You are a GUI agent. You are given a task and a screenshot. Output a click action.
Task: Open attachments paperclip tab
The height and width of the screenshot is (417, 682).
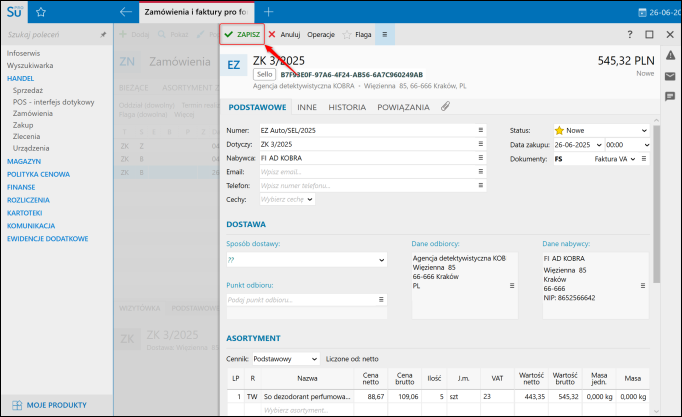[445, 107]
